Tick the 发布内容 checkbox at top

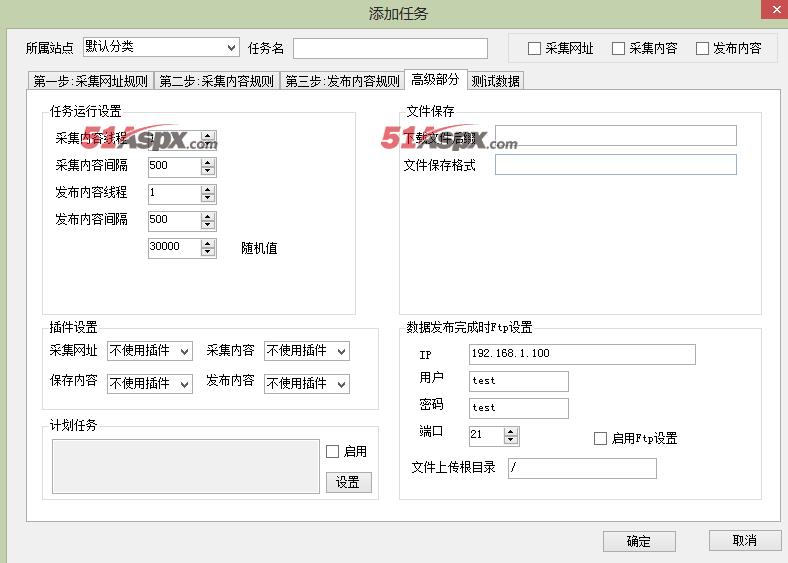click(703, 48)
